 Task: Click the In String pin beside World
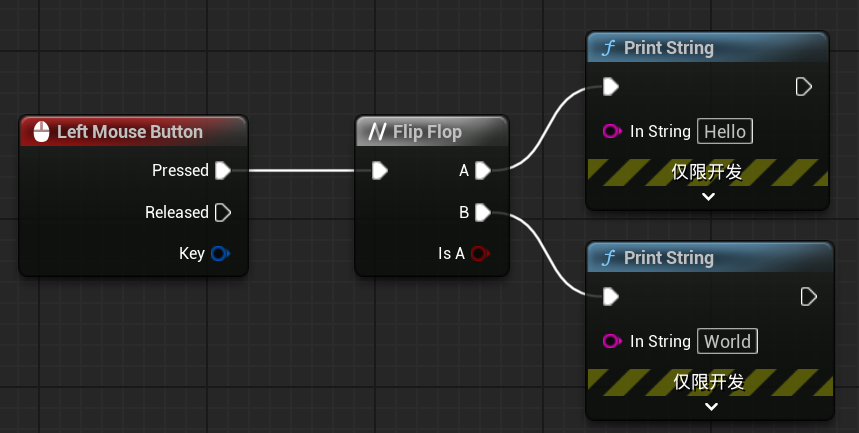[613, 341]
